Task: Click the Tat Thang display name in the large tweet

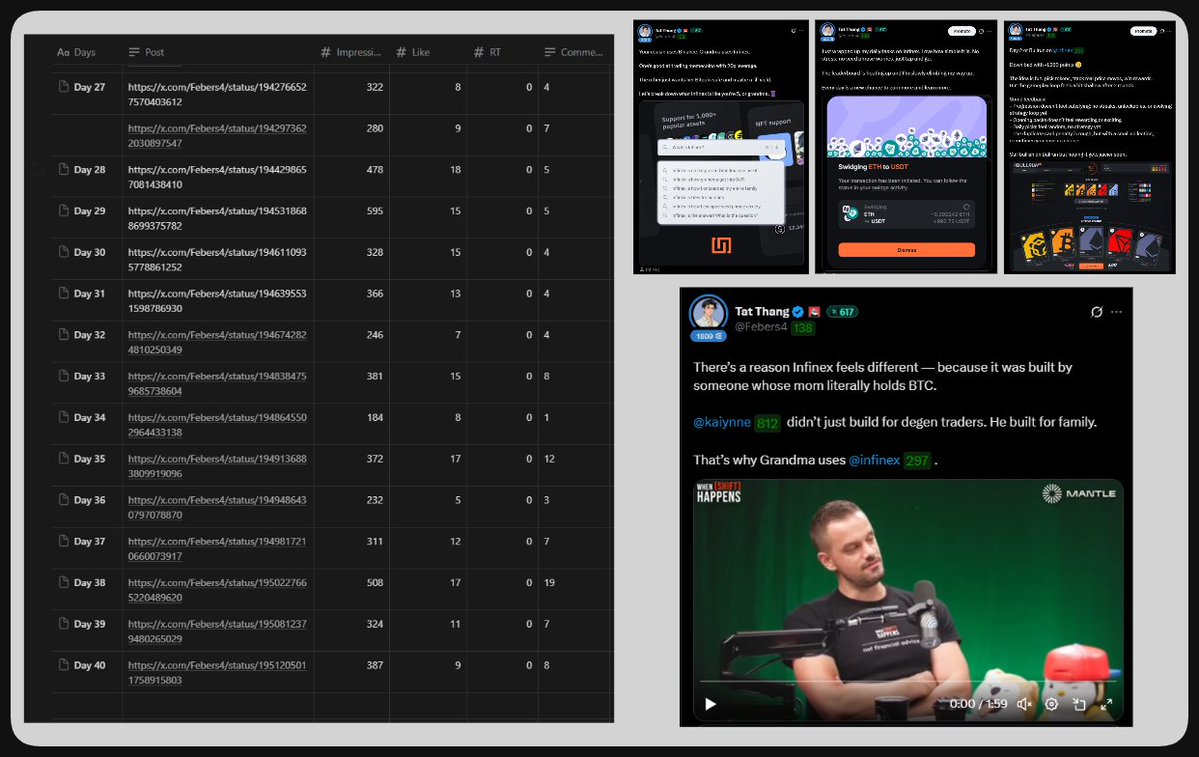Action: click(x=762, y=311)
